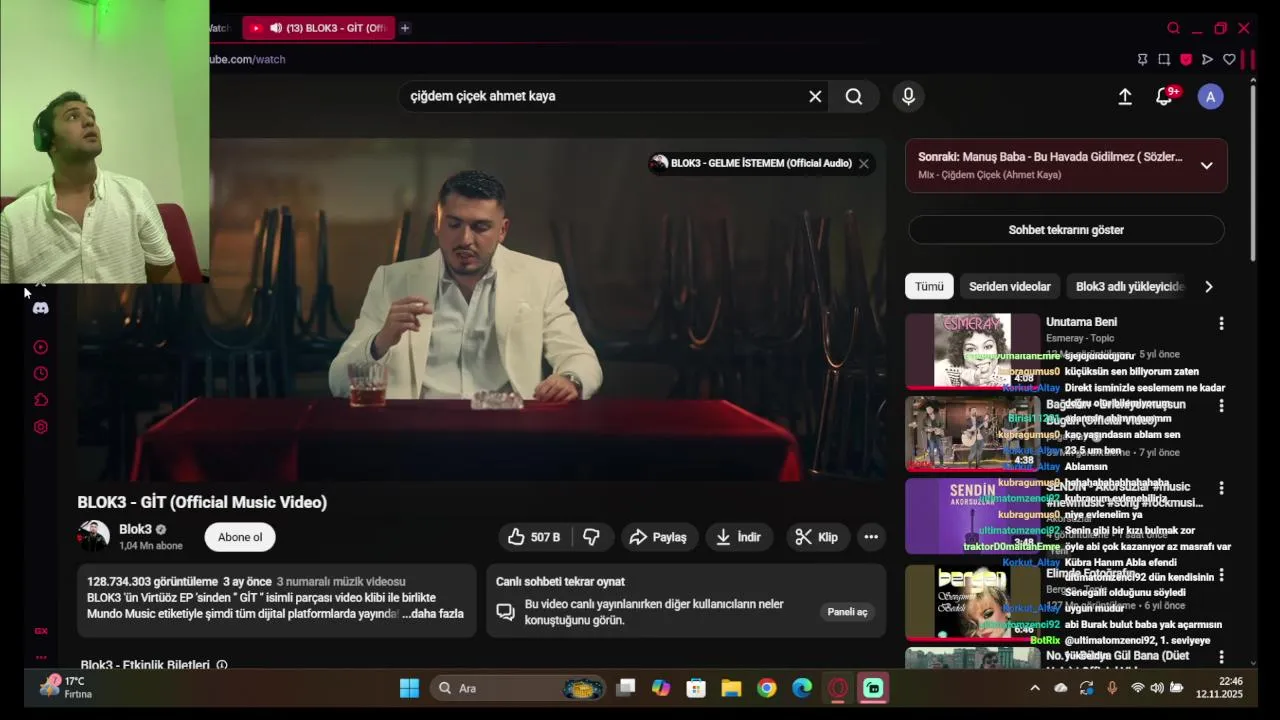Open Extensions from the cube sidebar icon
The height and width of the screenshot is (720, 1280).
coord(40,400)
